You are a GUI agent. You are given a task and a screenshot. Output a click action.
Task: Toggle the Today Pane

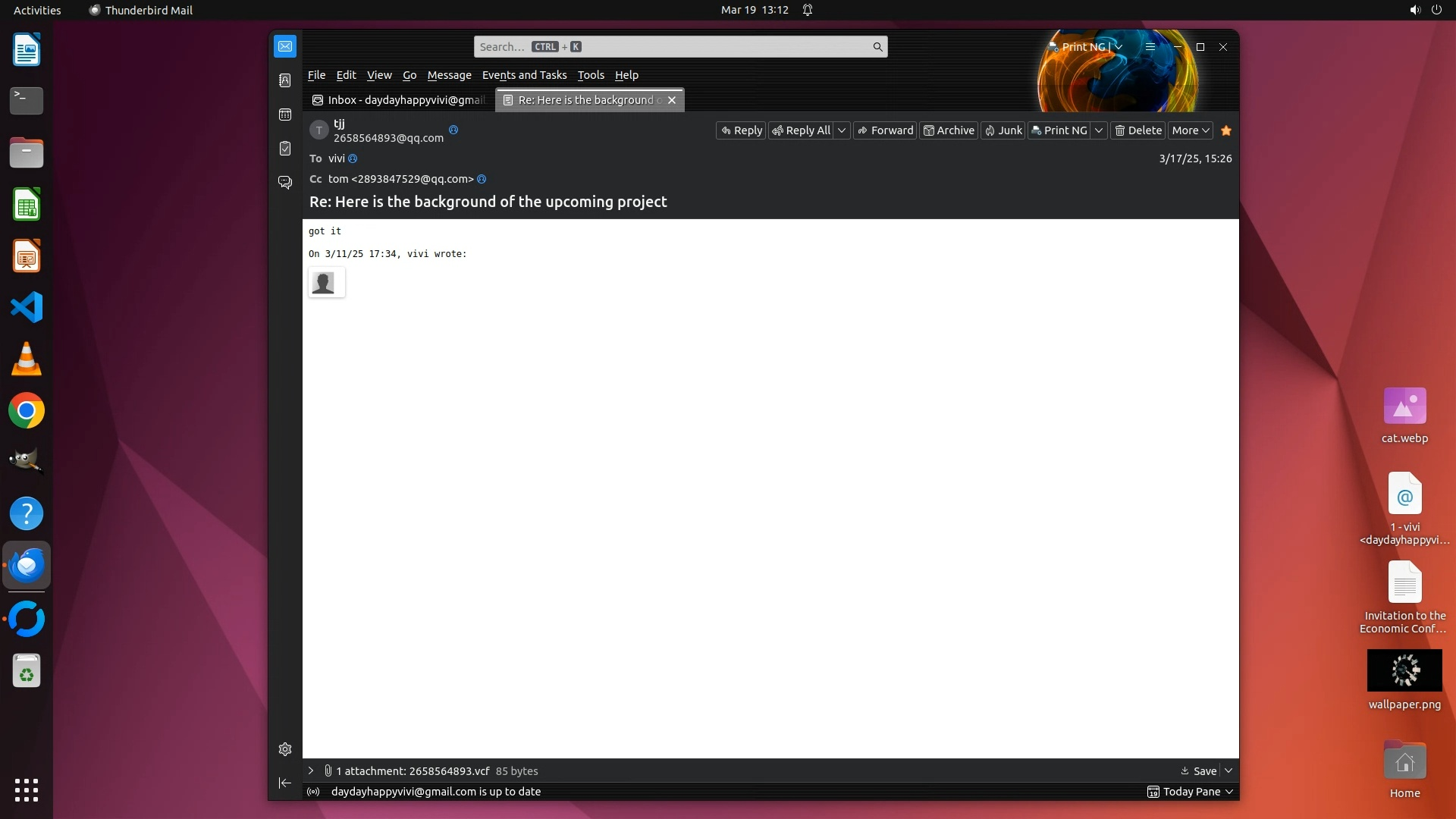1191,792
